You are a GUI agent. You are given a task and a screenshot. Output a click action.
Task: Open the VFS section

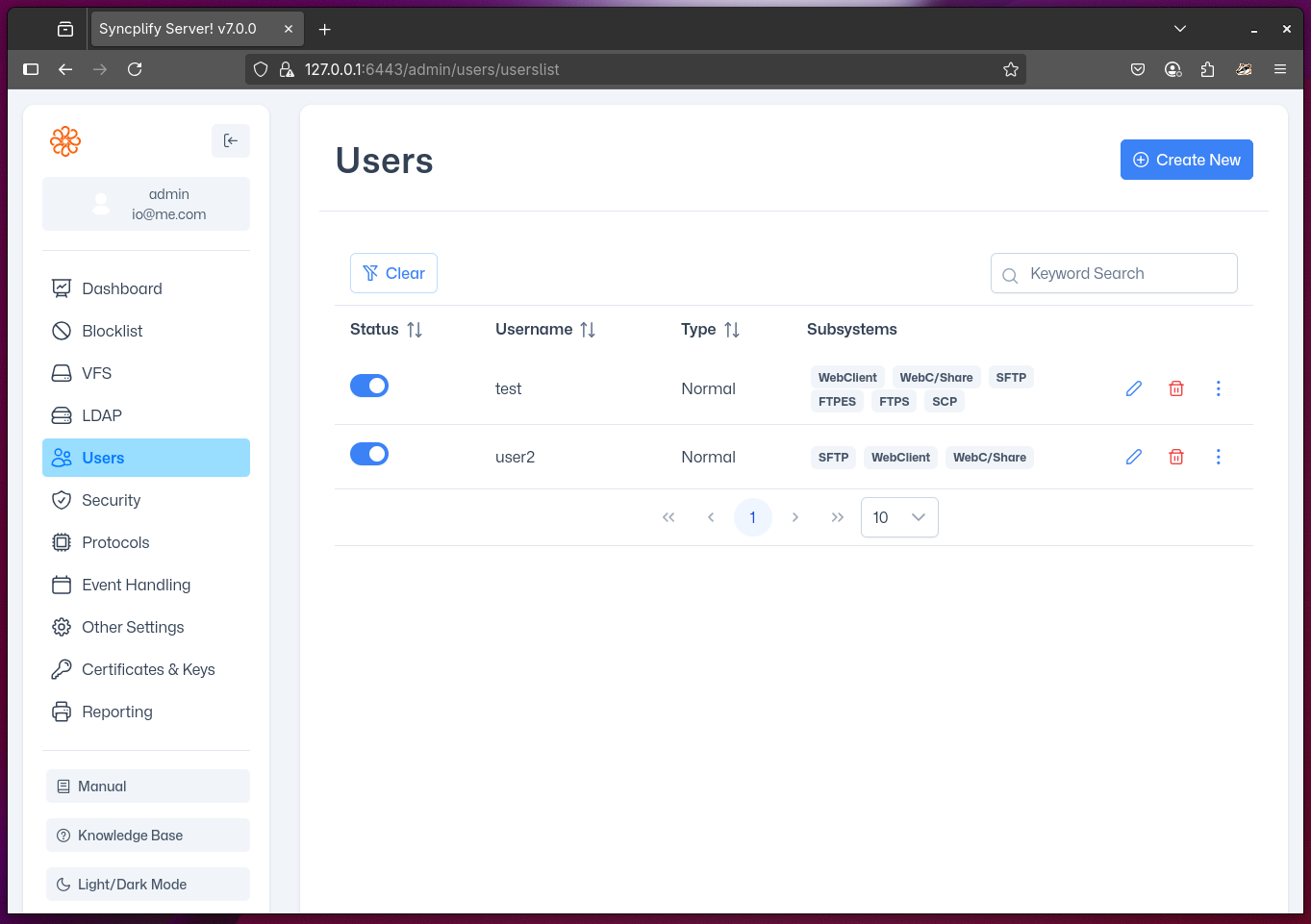coord(95,373)
